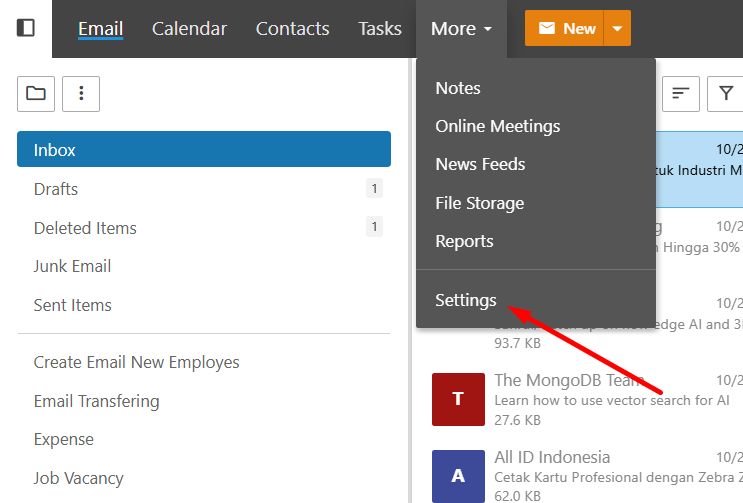Open the folder actions three-dot menu
Screen dimensions: 743x503
click(x=81, y=93)
